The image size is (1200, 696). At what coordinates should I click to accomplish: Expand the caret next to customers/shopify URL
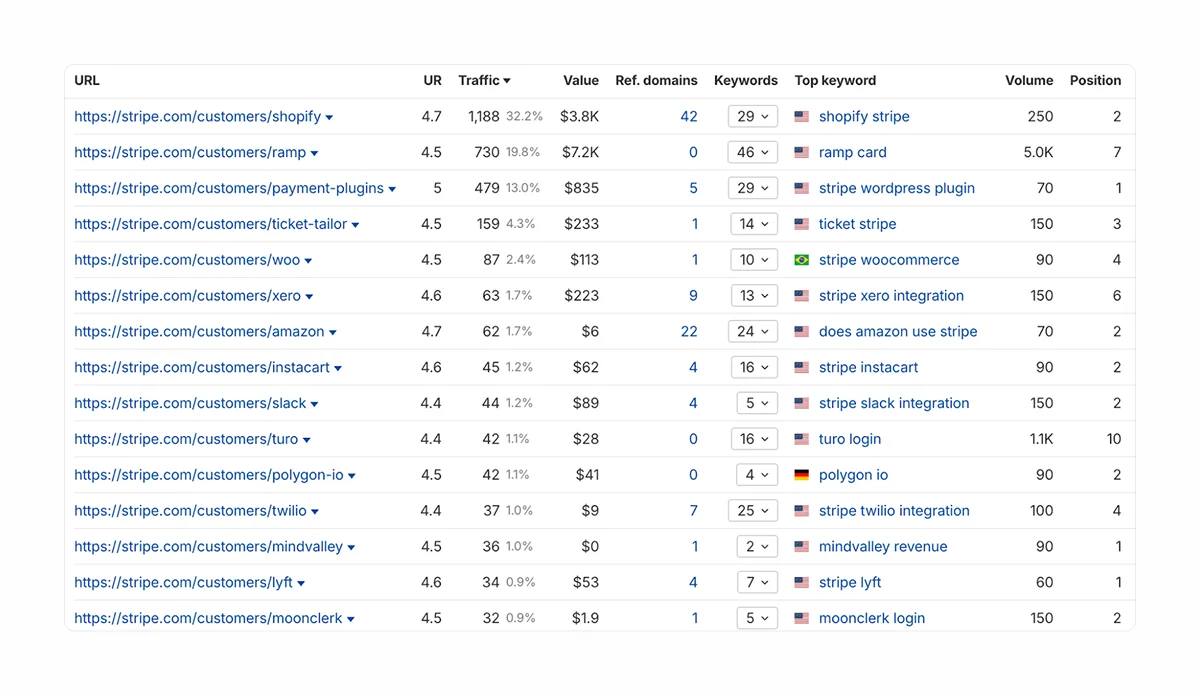point(329,118)
